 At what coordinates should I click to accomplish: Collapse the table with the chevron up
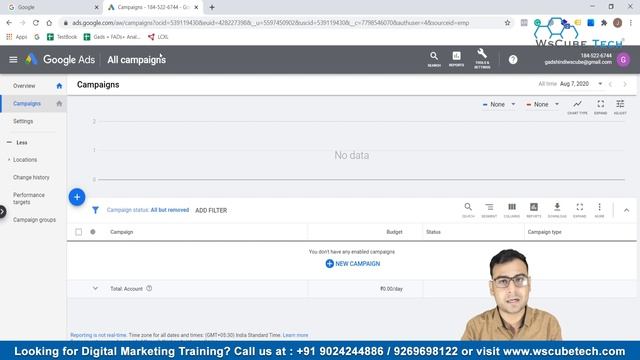tap(627, 210)
